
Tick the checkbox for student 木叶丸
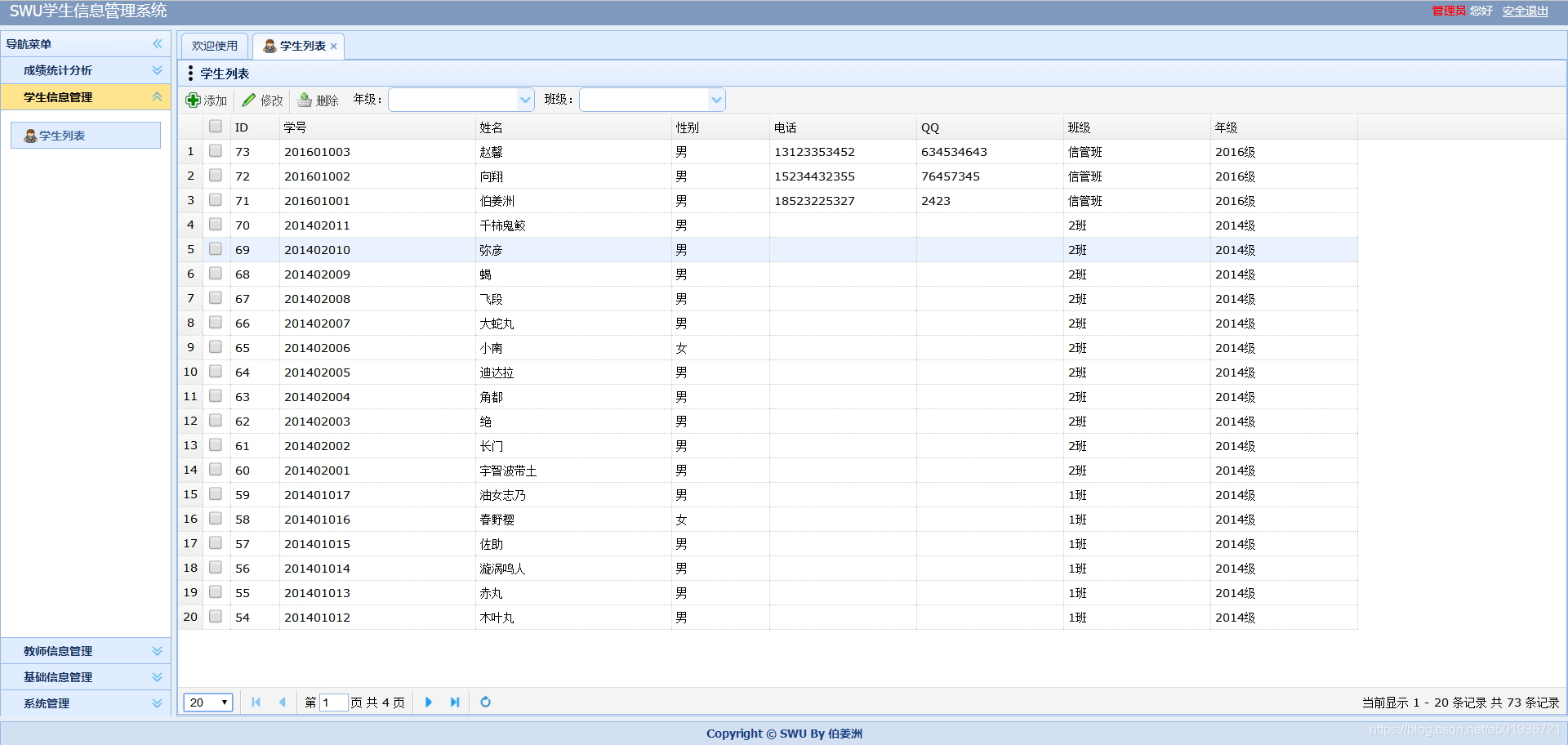click(216, 616)
